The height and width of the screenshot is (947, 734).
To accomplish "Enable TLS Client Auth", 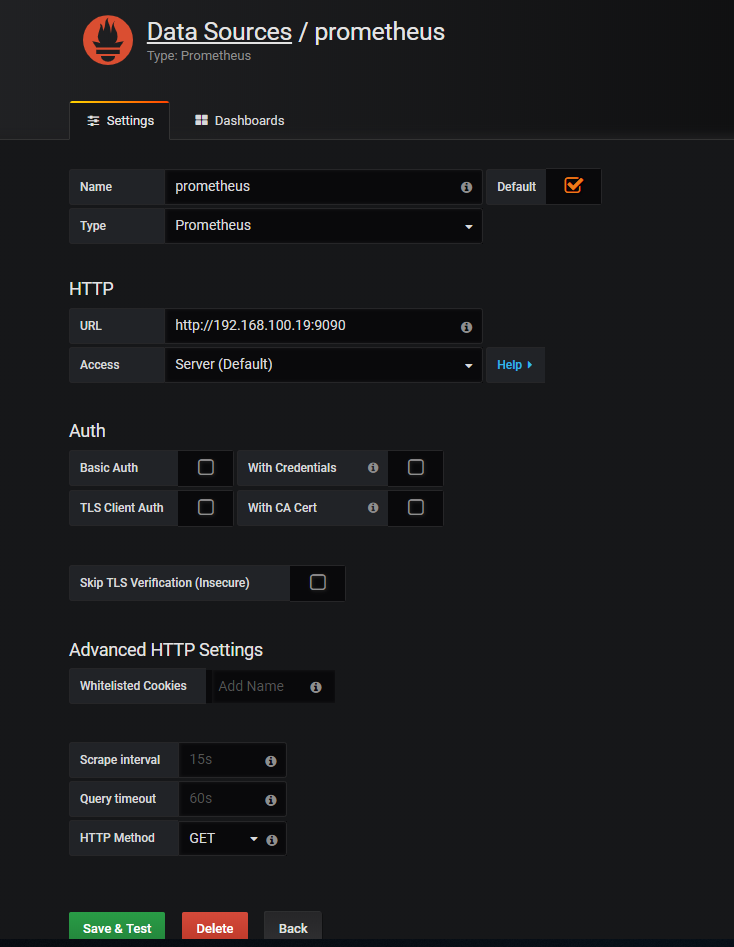I will 205,507.
